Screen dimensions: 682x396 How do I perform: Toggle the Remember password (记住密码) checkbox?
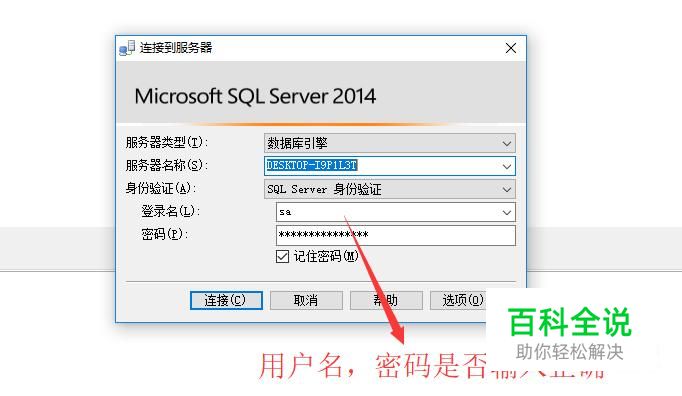coord(282,256)
